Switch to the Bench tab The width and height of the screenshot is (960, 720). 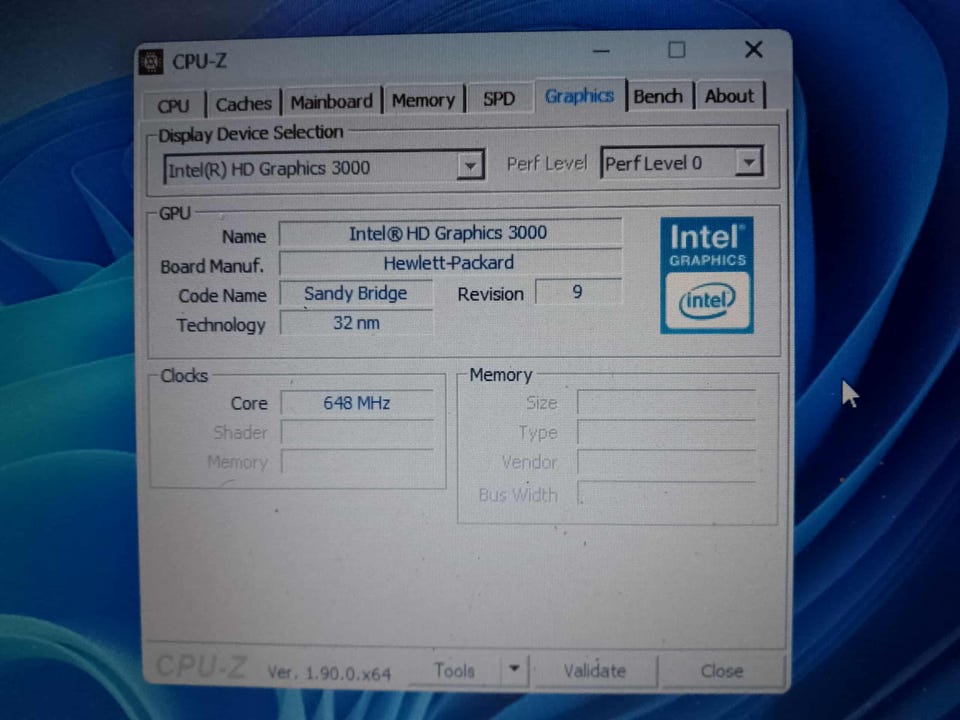(658, 96)
